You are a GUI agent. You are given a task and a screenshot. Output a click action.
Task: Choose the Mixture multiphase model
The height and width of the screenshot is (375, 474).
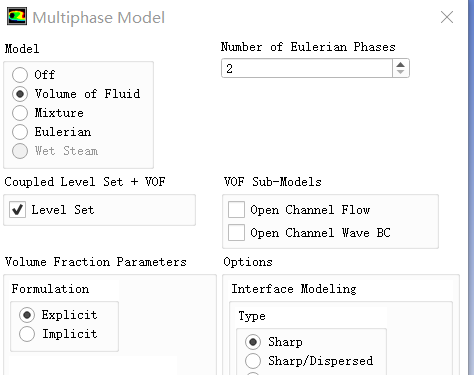coord(20,113)
